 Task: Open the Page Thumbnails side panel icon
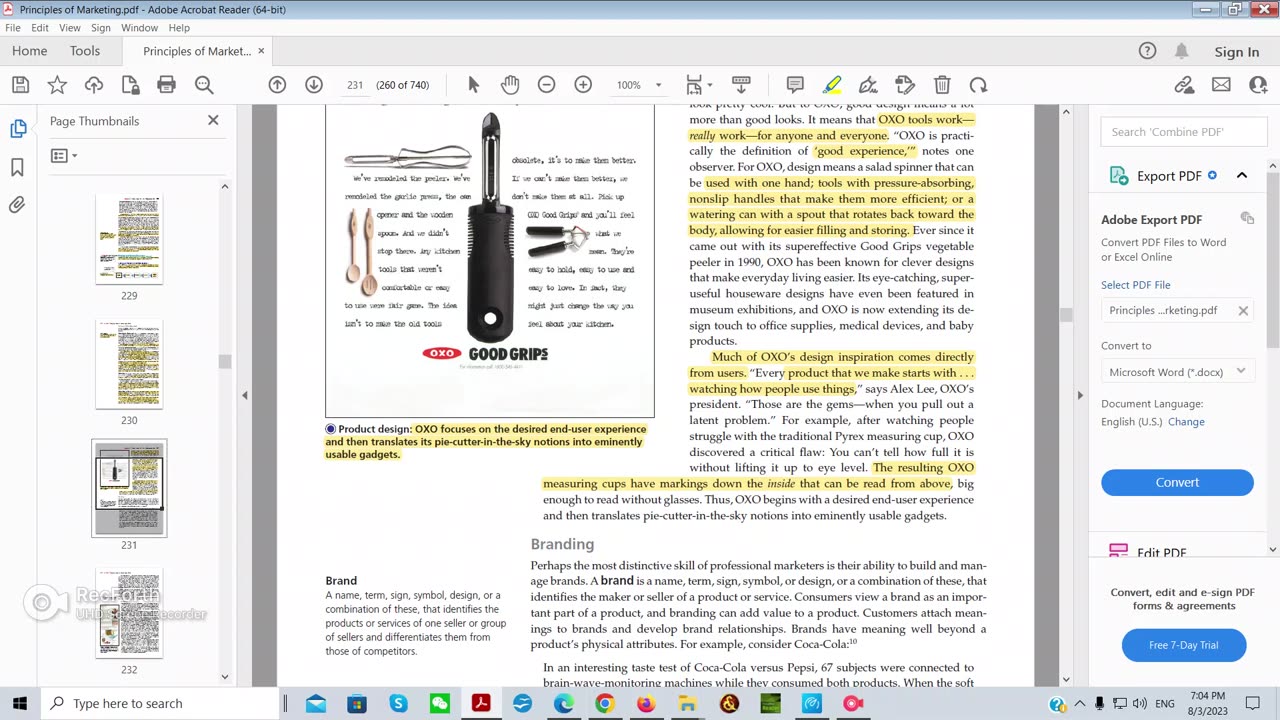(x=18, y=129)
